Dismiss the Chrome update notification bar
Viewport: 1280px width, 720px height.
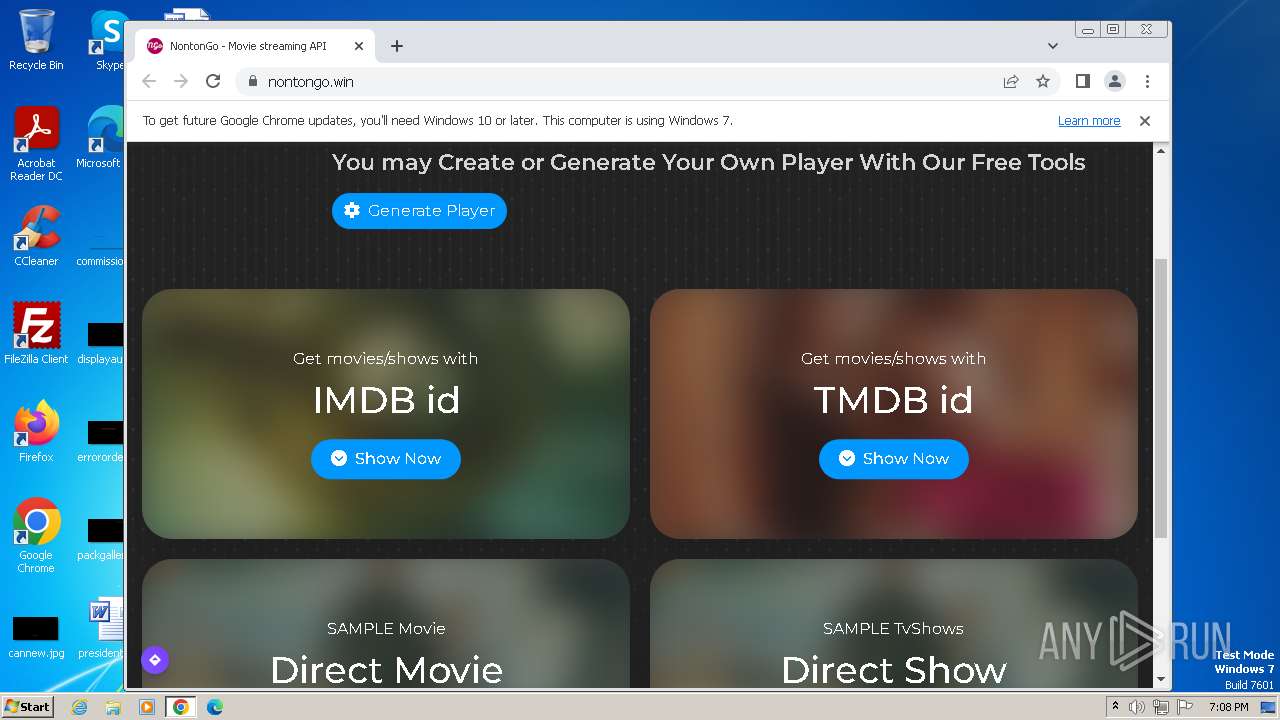[1145, 121]
